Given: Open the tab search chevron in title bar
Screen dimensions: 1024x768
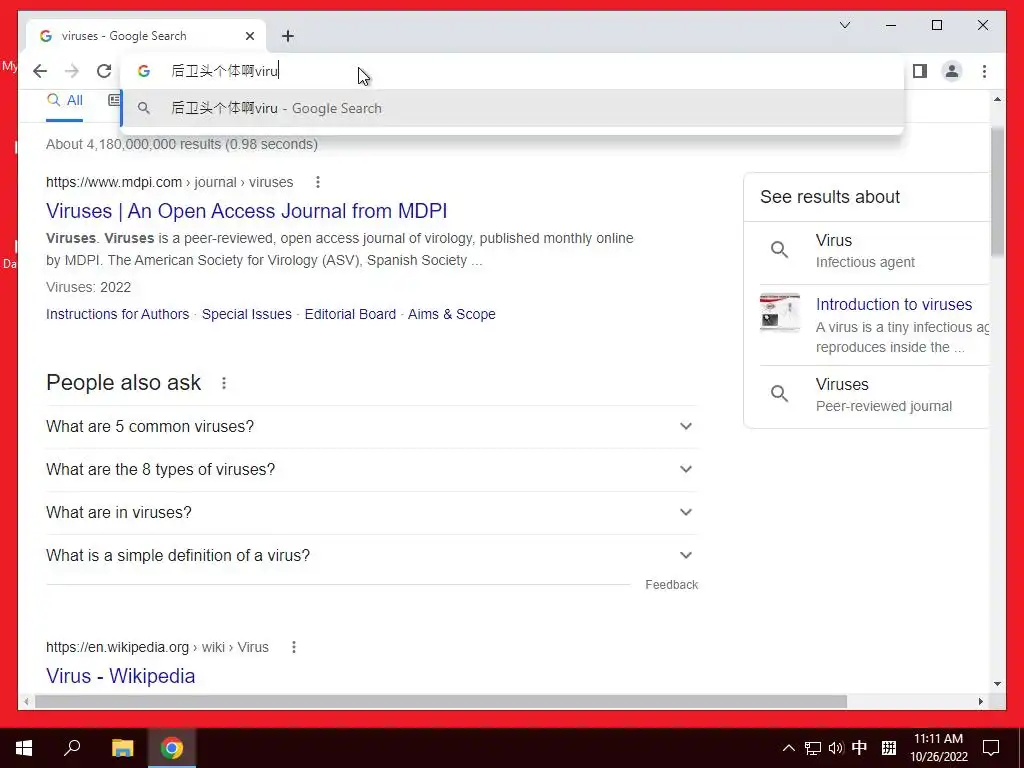Looking at the screenshot, I should pyautogui.click(x=845, y=25).
